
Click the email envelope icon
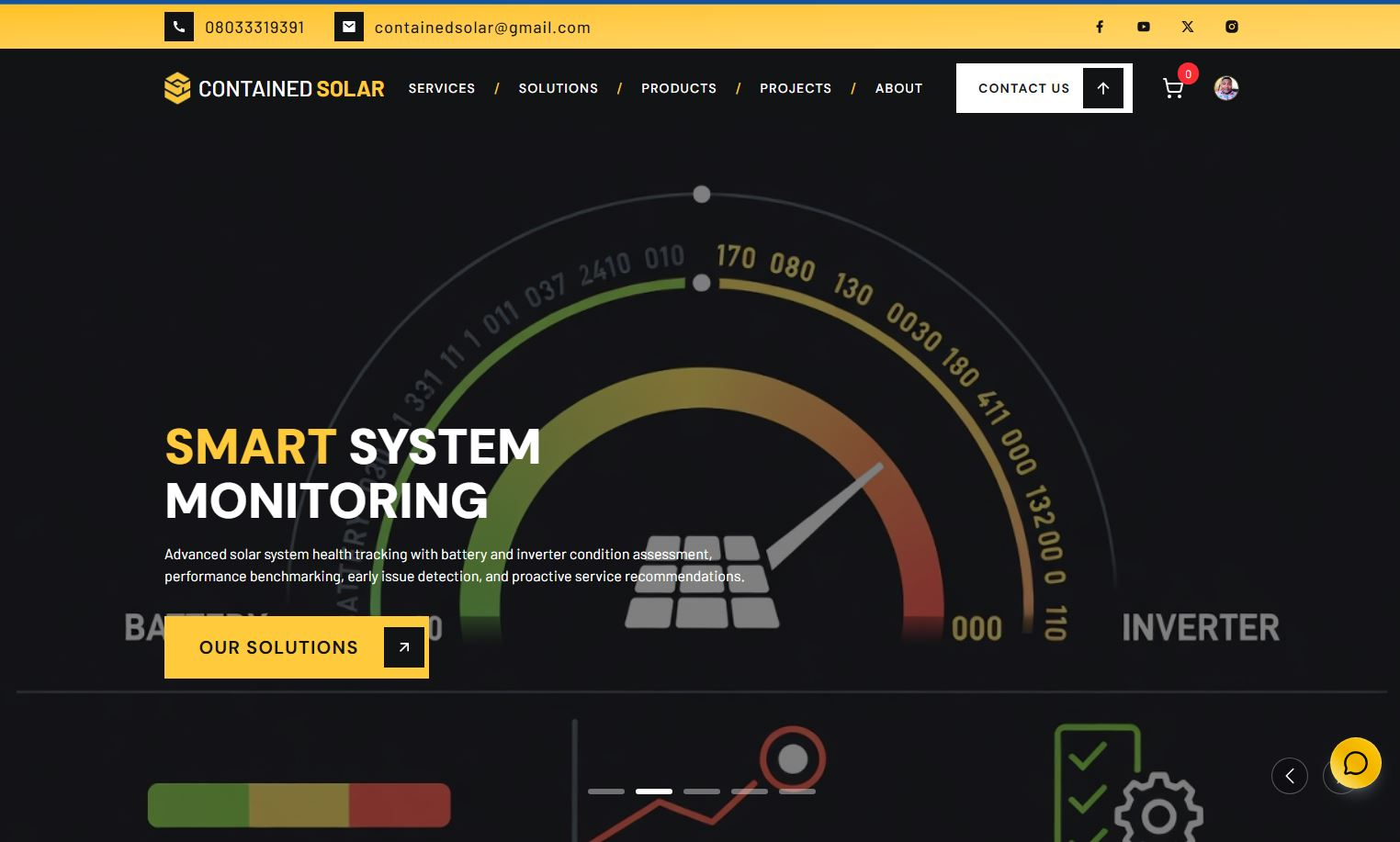(x=349, y=27)
